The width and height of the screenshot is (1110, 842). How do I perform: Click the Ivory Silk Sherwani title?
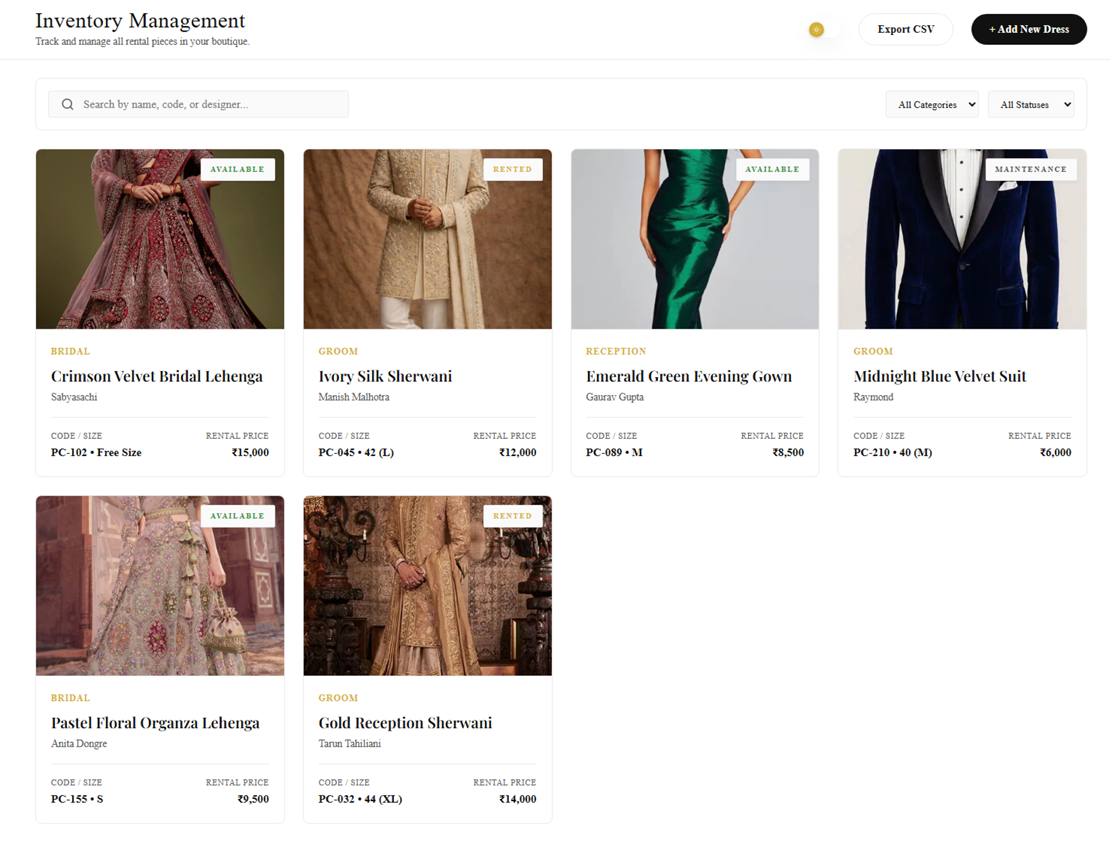pyautogui.click(x=385, y=376)
